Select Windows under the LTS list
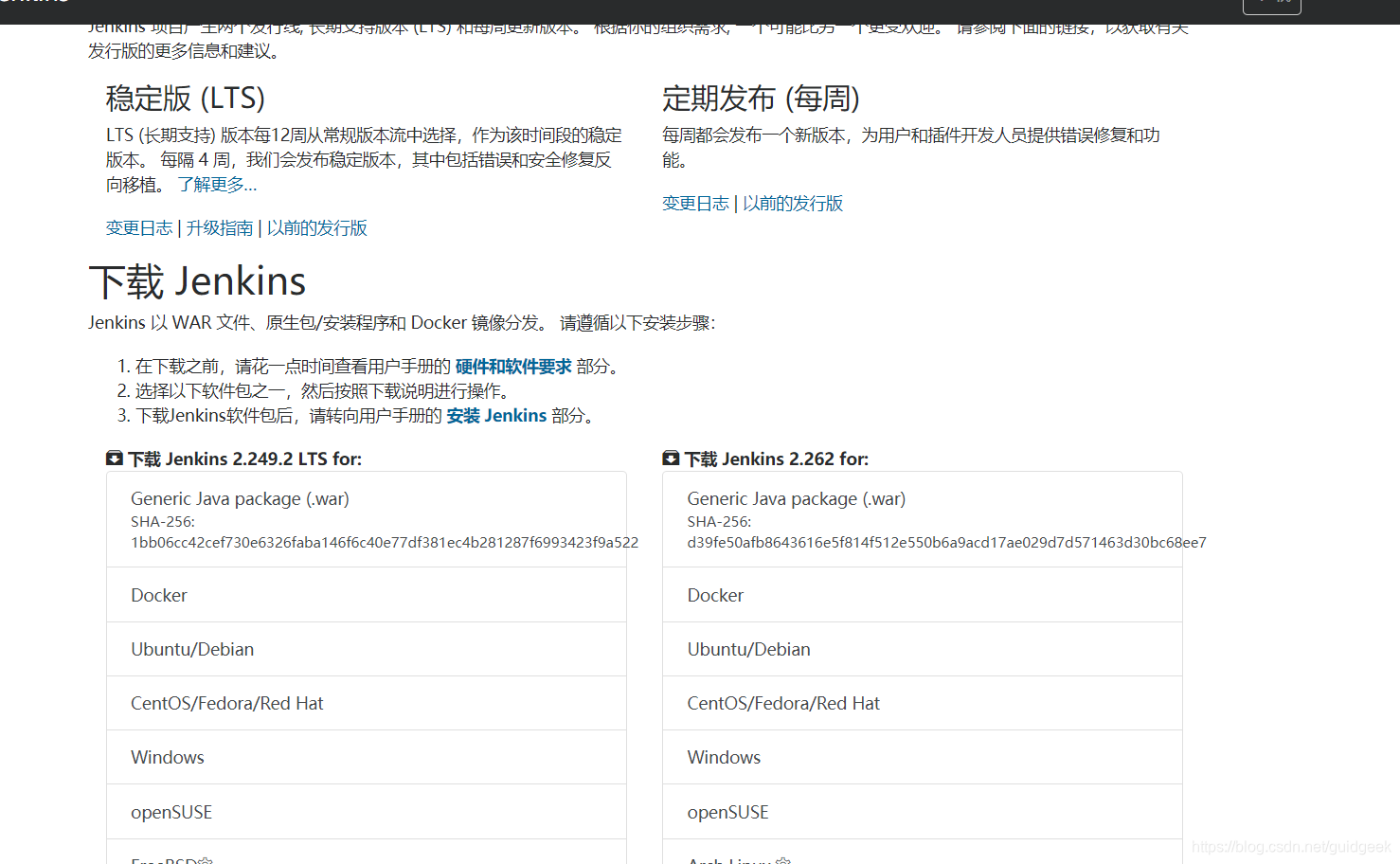 [367, 757]
